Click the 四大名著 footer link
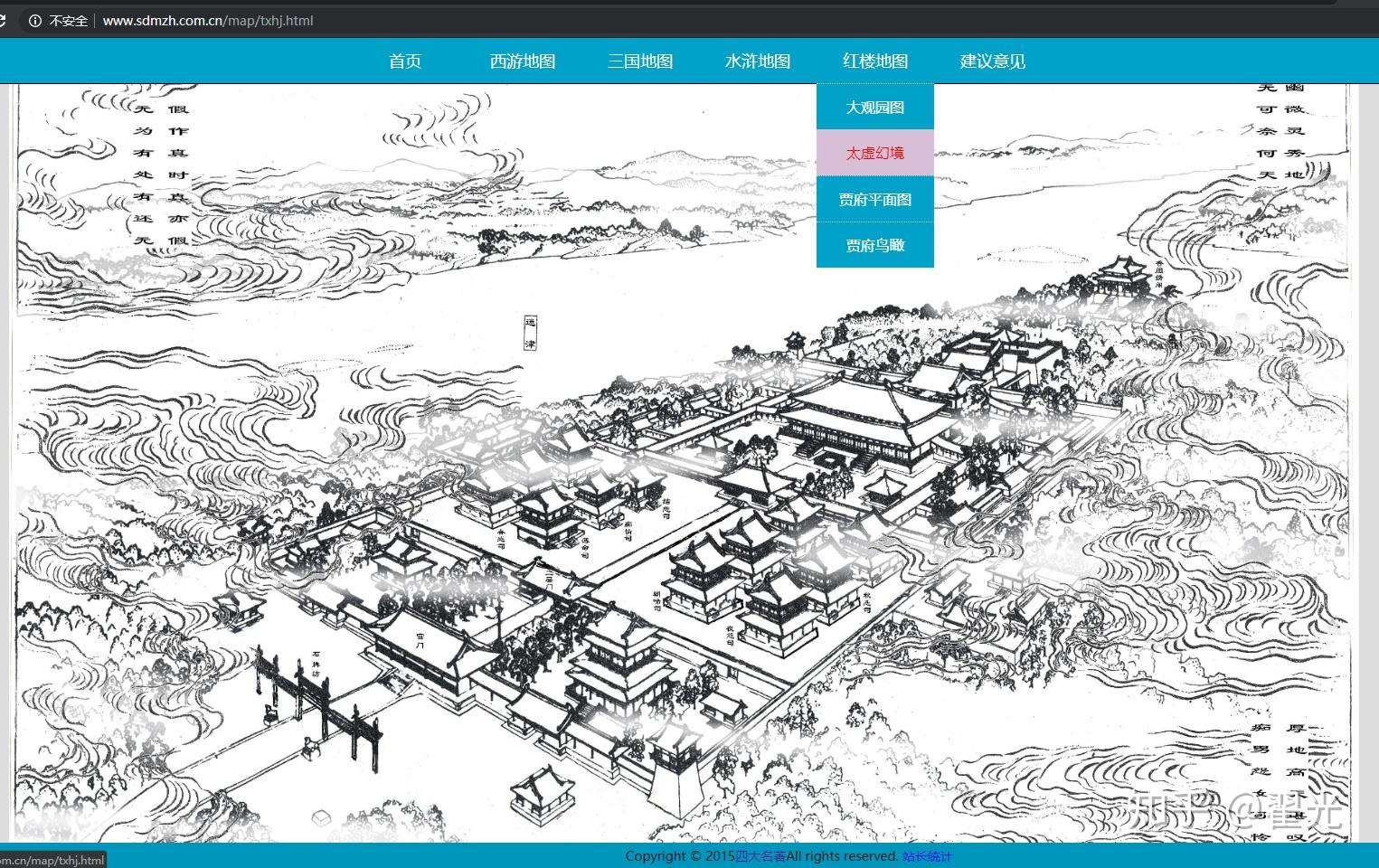Image resolution: width=1379 pixels, height=868 pixels. pyautogui.click(x=760, y=856)
